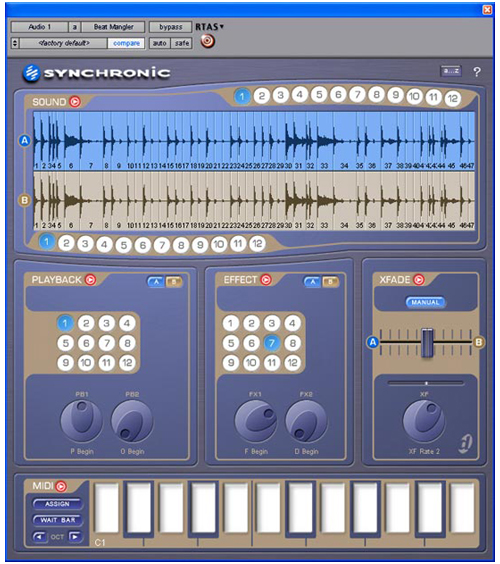Select Playback preset 6
Viewport: 500px width, 564px height.
coord(86,343)
